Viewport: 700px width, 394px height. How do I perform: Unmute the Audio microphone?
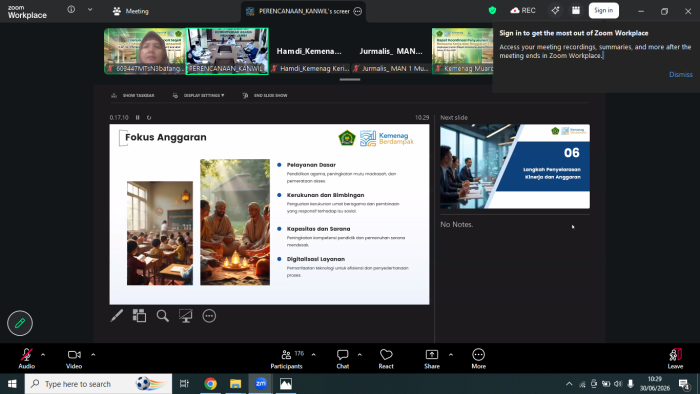pos(26,359)
